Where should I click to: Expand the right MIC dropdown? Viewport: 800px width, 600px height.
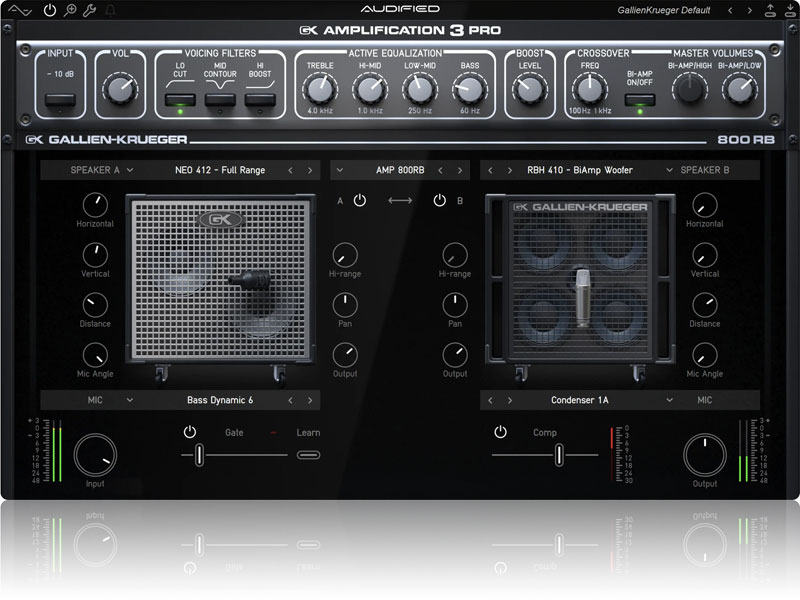[x=669, y=400]
